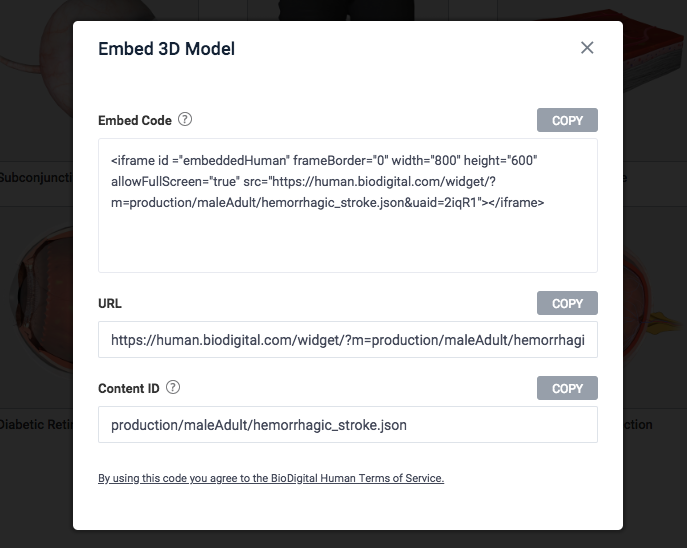Image resolution: width=687 pixels, height=548 pixels.
Task: Open the red tissue block thumbnail
Action: click(x=653, y=53)
